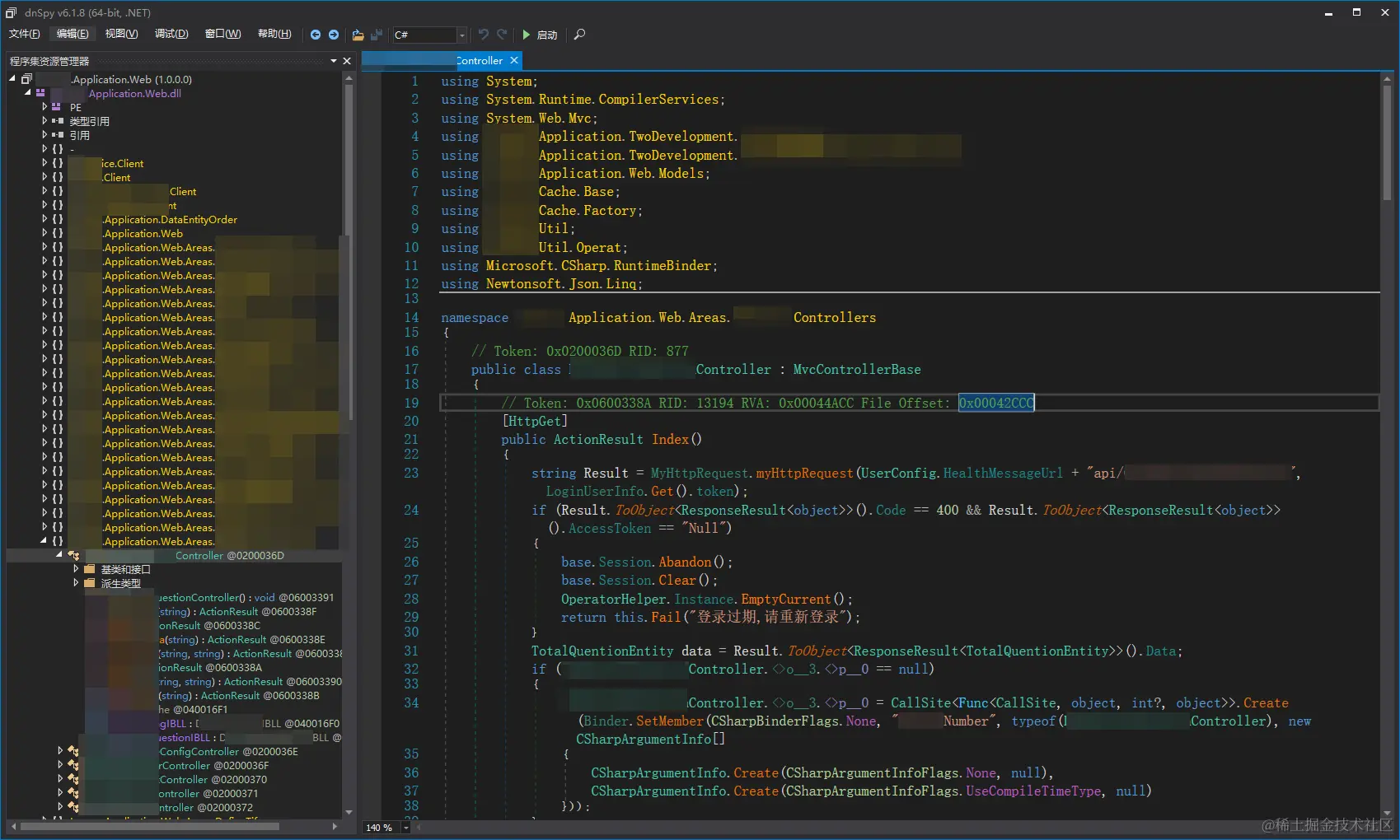The width and height of the screenshot is (1400, 840).
Task: Click the editor scrollbar down arrow
Action: point(1387,813)
